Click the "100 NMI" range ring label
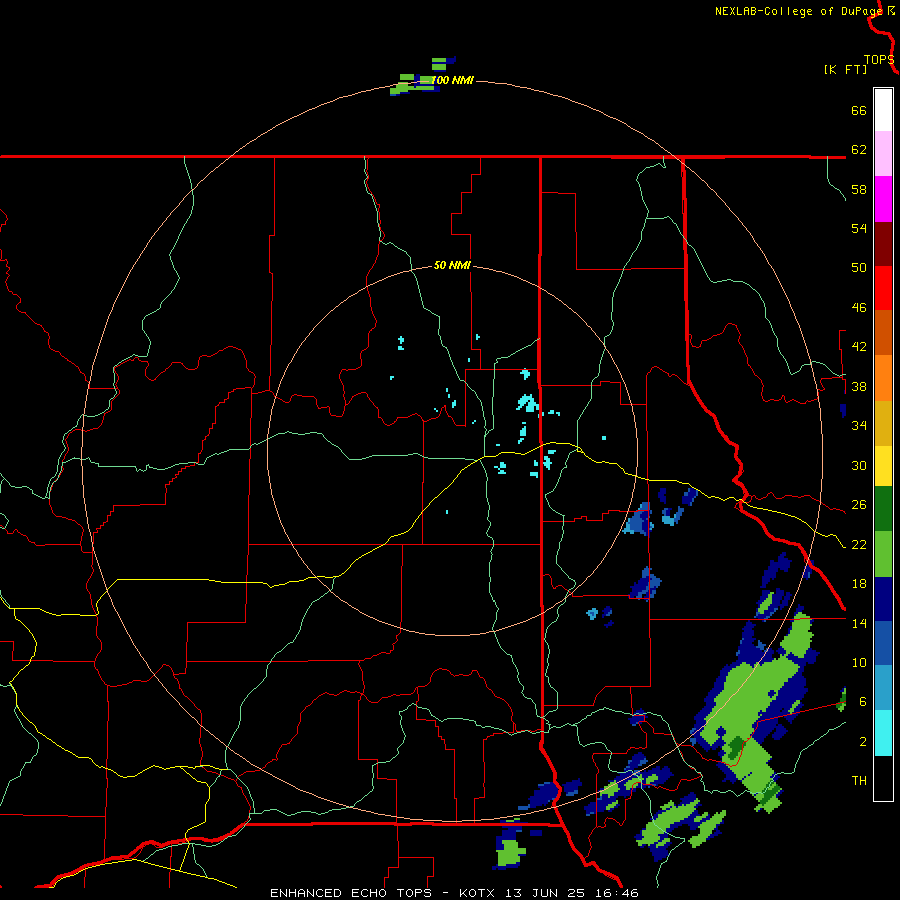 pos(452,80)
